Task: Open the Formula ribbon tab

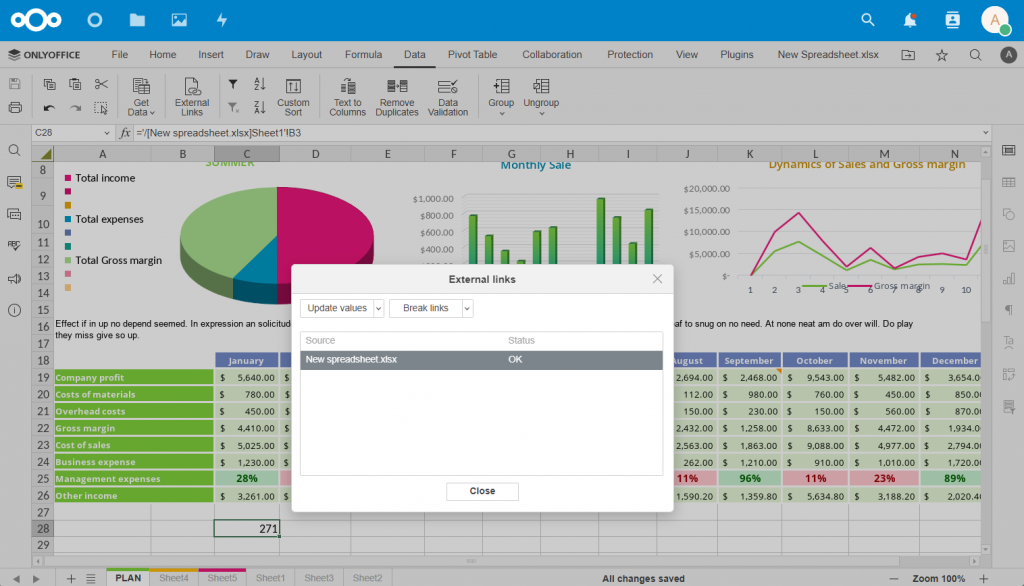Action: [363, 54]
